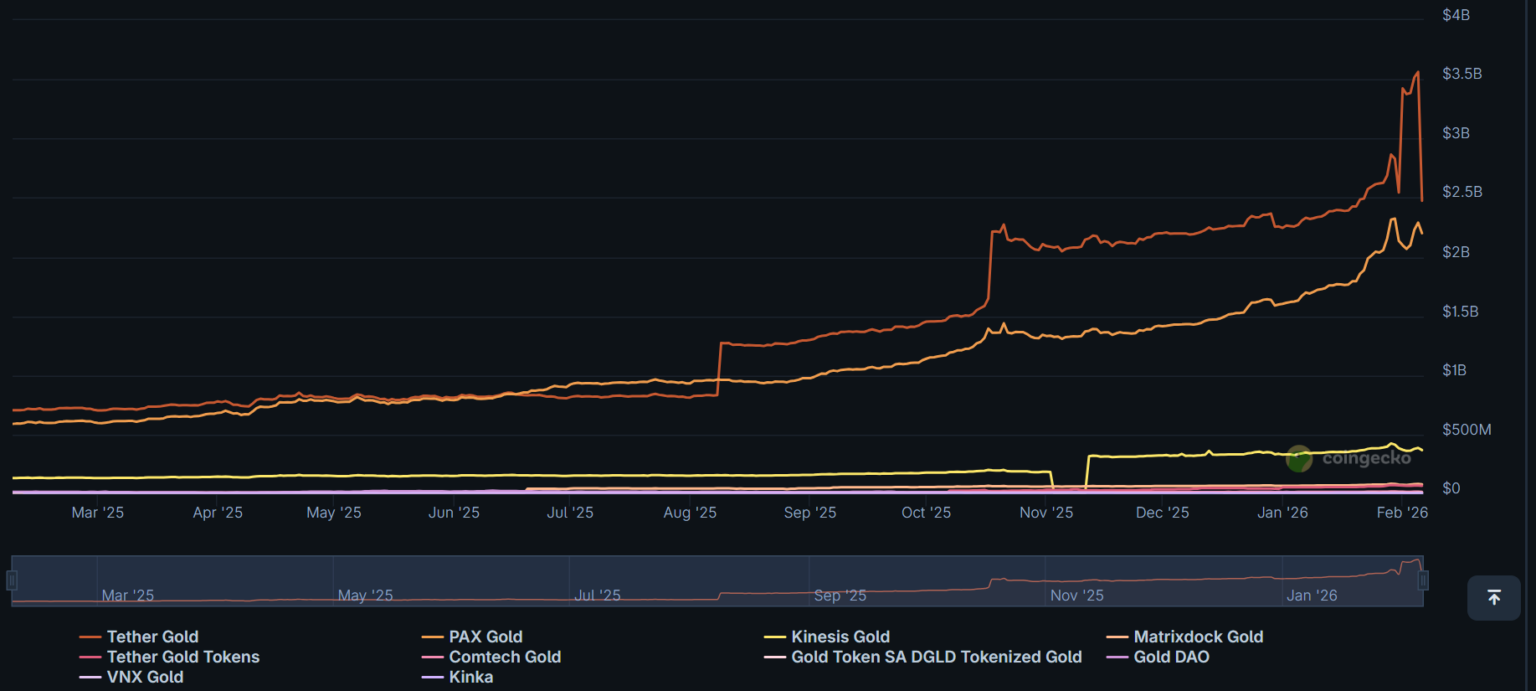Screen dimensions: 1536x691
Task: Click the Mar '25 label in range navigator
Action: (x=128, y=595)
